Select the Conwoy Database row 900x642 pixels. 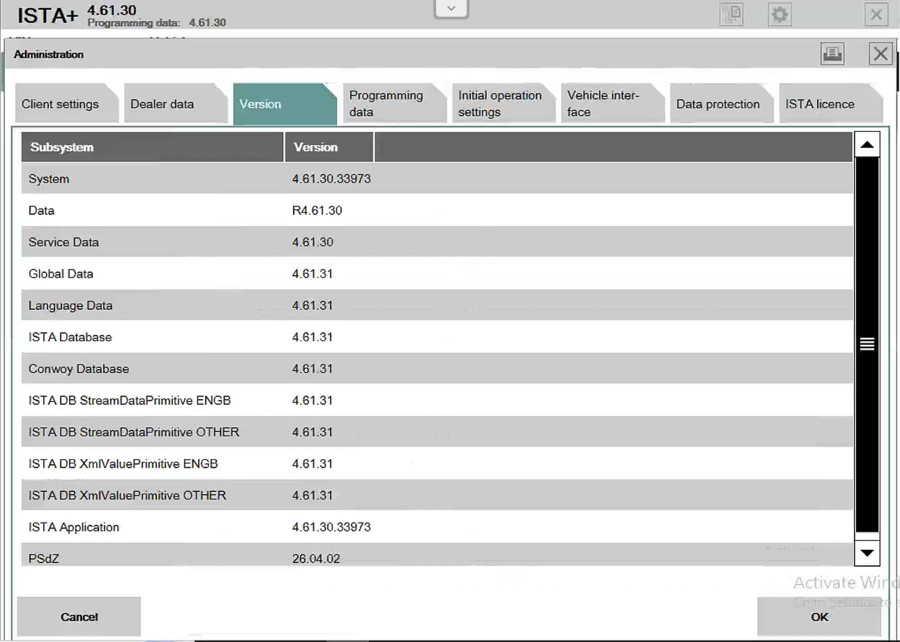coord(437,368)
